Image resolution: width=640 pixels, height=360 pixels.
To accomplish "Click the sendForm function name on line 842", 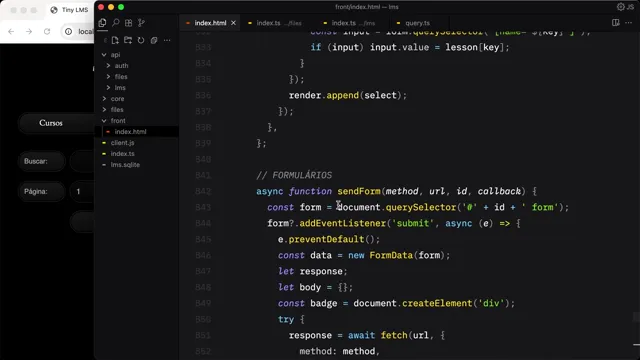I will 359,191.
